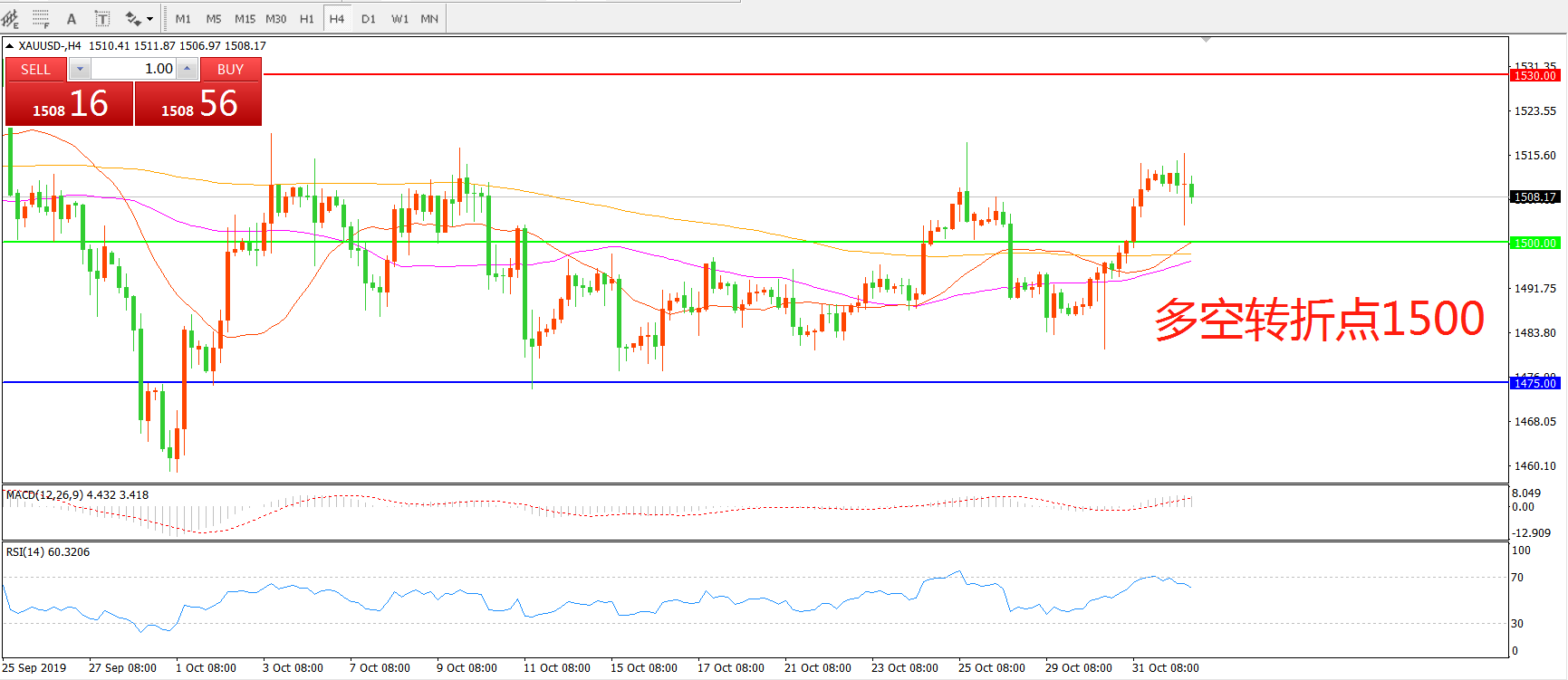1568x680 pixels.
Task: Select the MN monthly timeframe tab
Action: pos(429,18)
